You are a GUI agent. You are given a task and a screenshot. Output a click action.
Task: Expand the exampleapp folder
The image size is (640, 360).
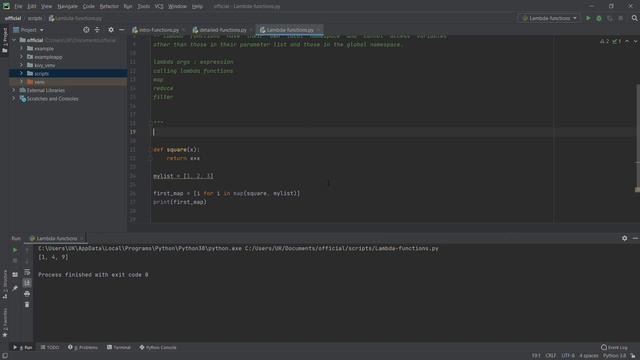click(x=22, y=57)
